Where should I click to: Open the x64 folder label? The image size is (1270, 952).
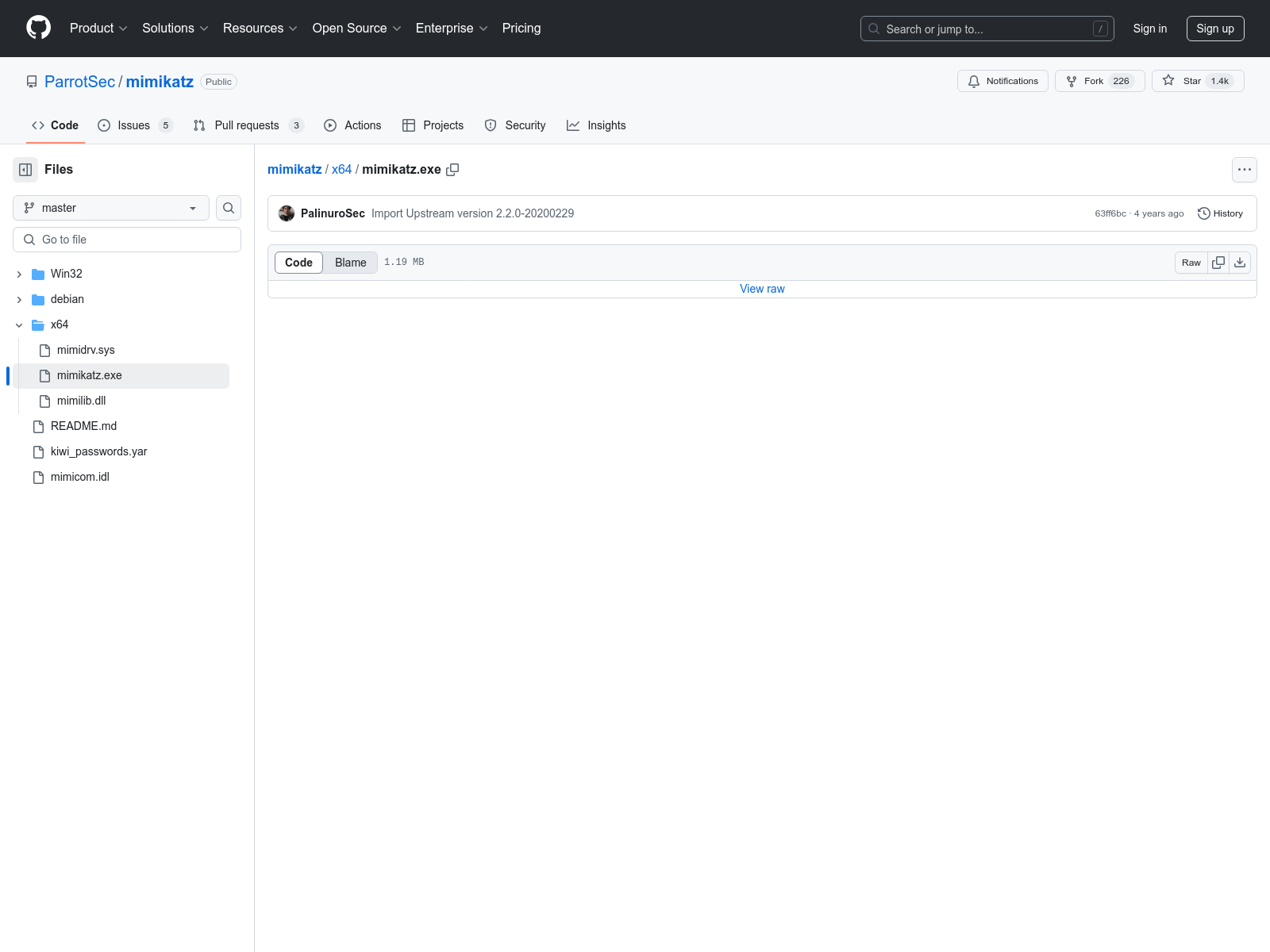coord(60,324)
